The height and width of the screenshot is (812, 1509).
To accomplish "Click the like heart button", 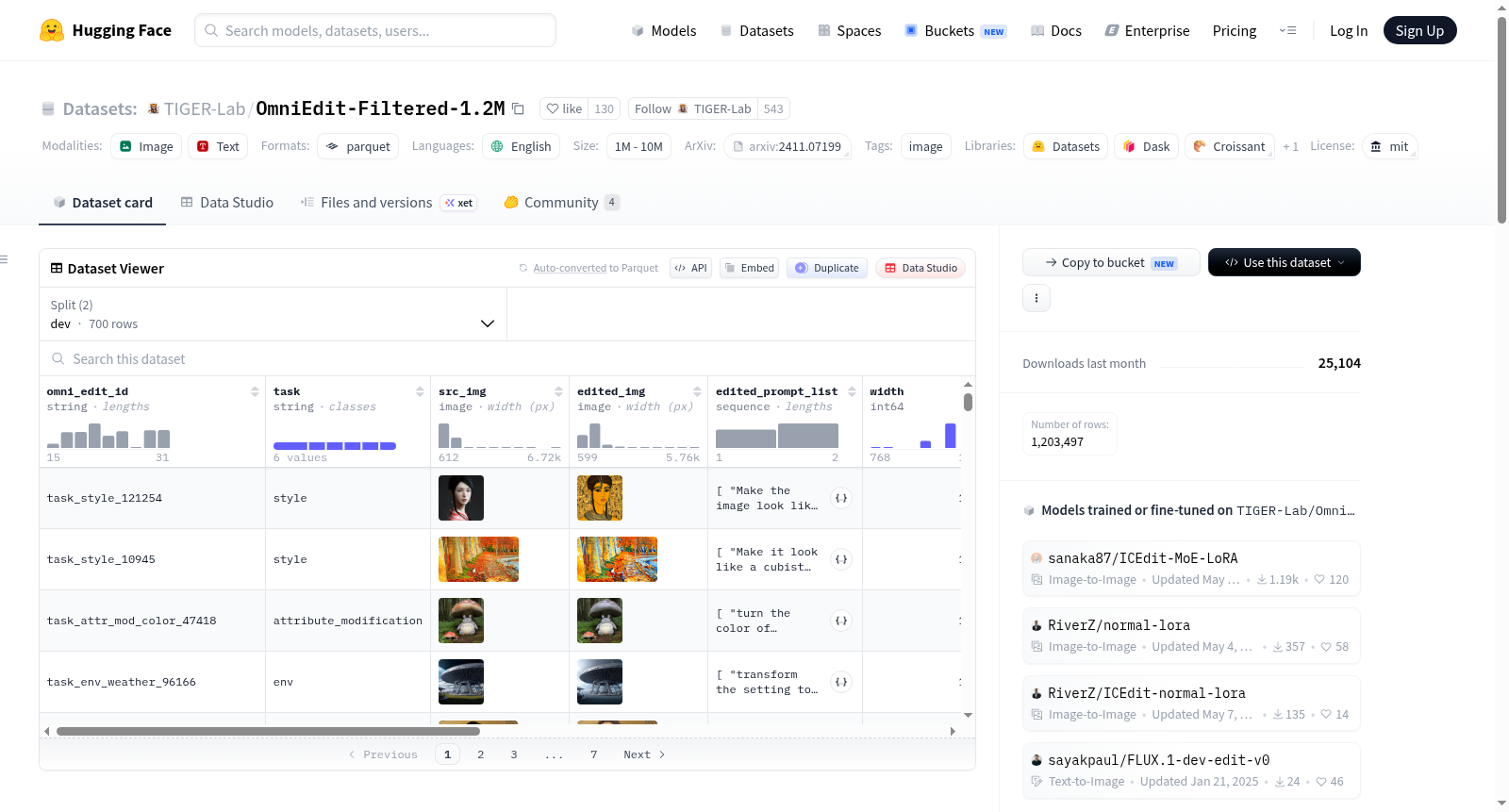I will coord(565,108).
